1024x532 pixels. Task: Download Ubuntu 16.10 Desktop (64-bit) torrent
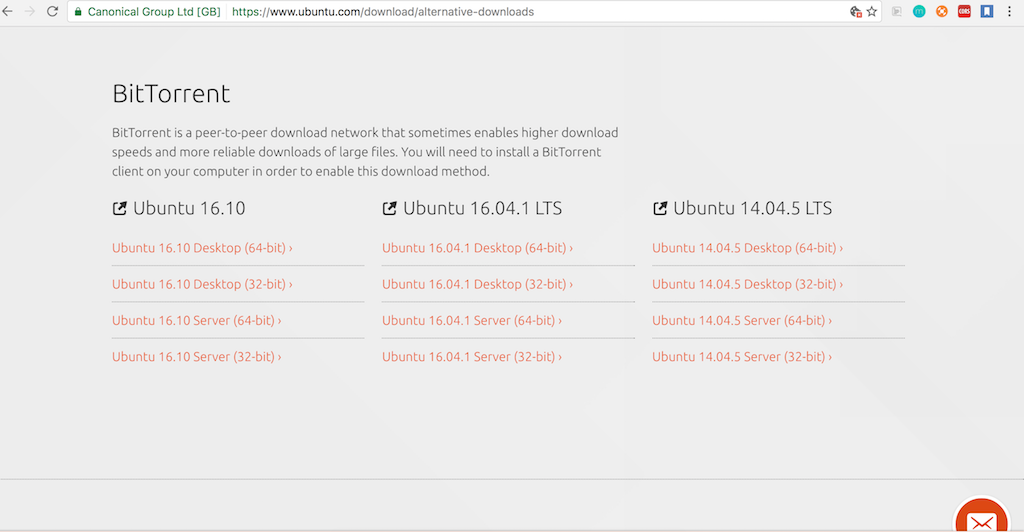point(201,248)
